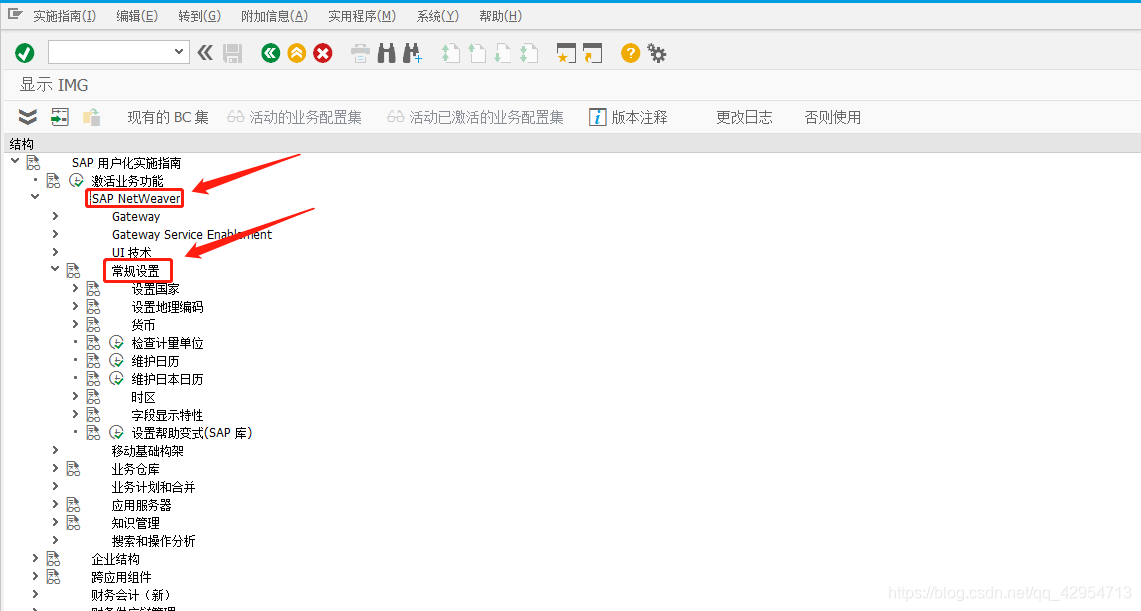Screen dimensions: 1141x611
Task: Execute IMG activity 检查计量单位 clock icon
Action: click(116, 343)
